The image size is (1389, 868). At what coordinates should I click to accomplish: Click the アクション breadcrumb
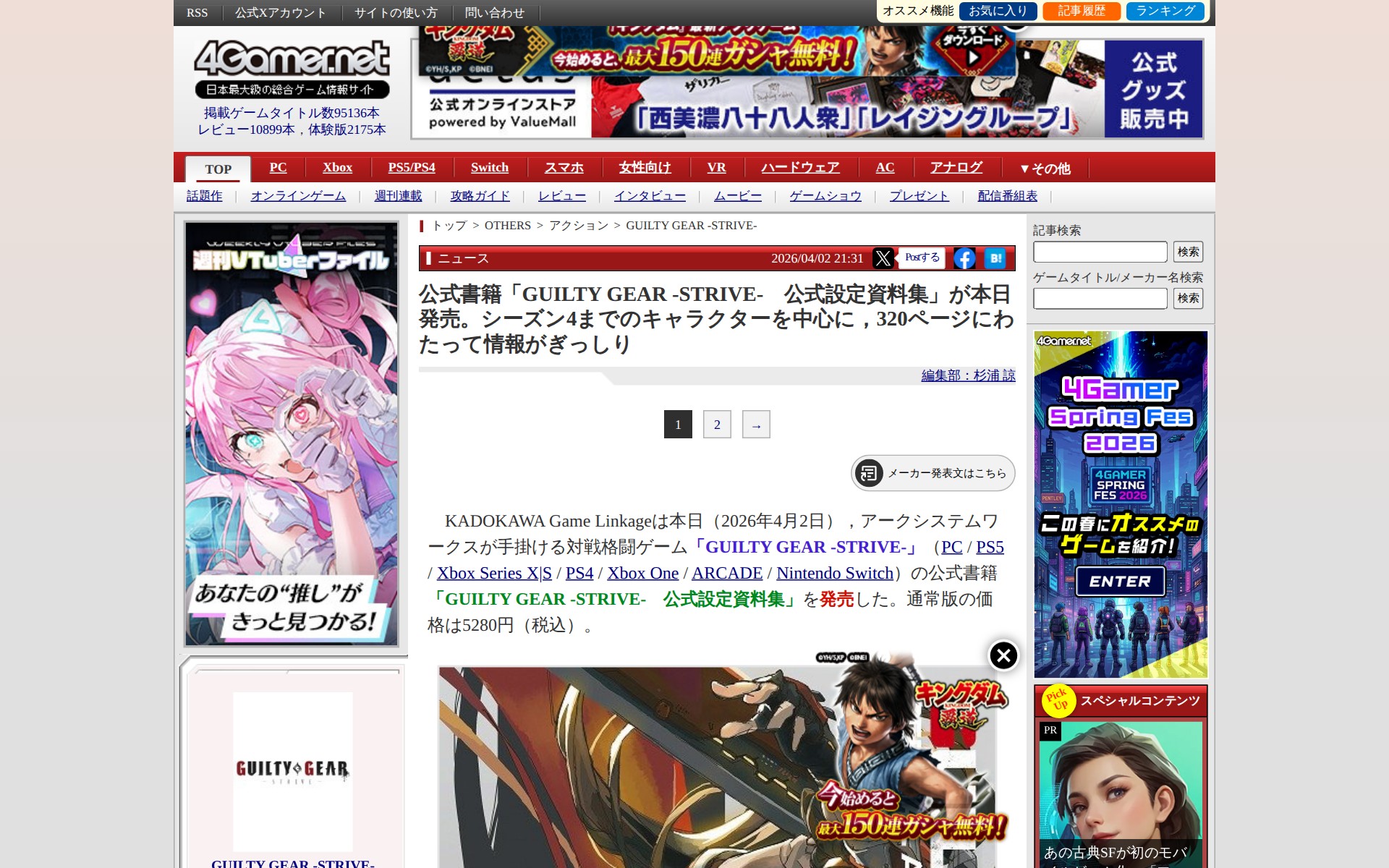(x=579, y=226)
